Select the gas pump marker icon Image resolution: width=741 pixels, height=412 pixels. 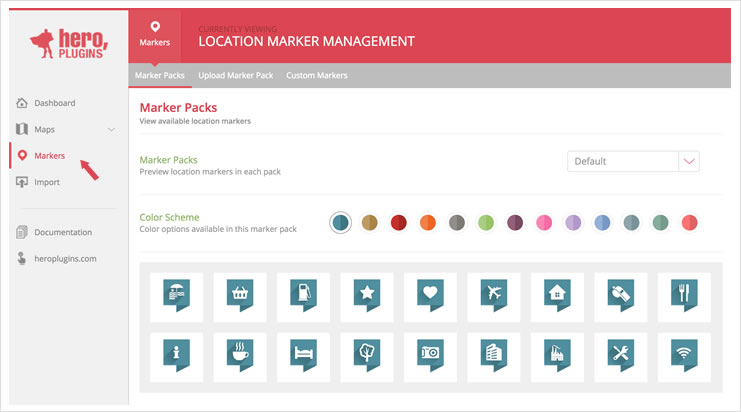click(x=302, y=295)
